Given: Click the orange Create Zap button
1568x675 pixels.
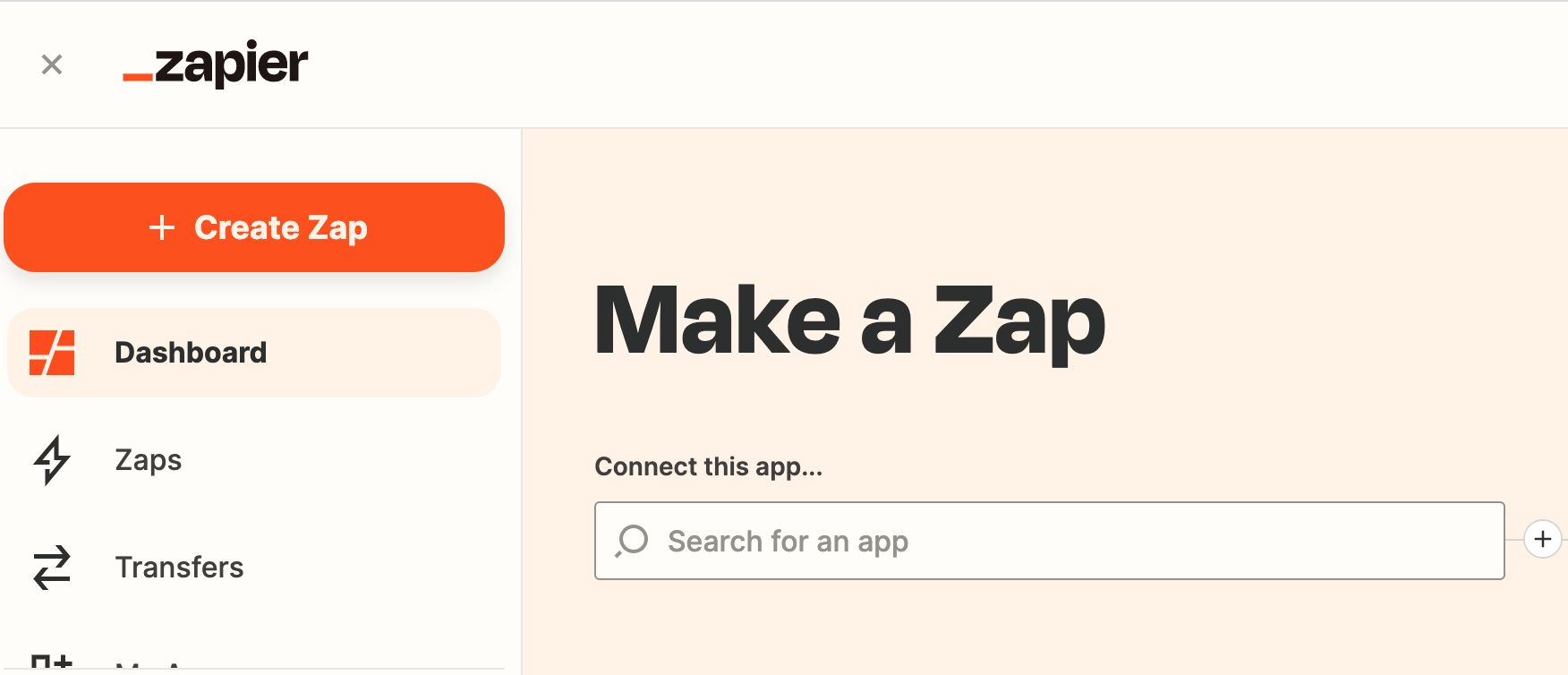Looking at the screenshot, I should 254,227.
